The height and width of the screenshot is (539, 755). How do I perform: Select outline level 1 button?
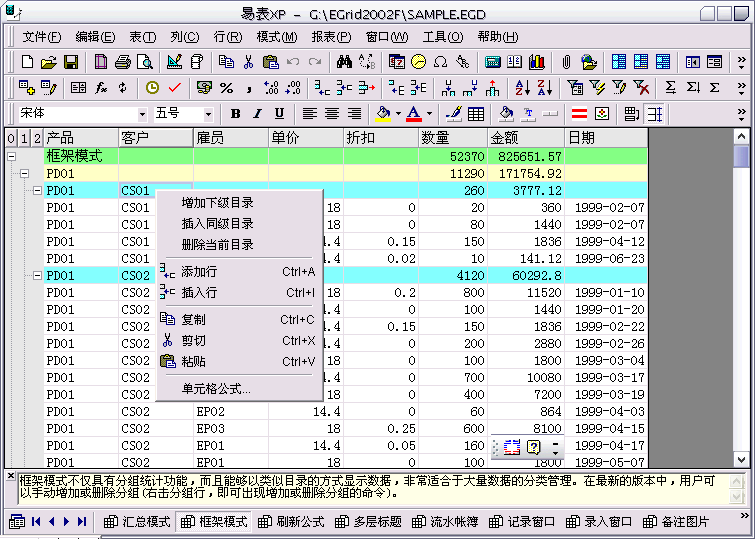tap(24, 139)
